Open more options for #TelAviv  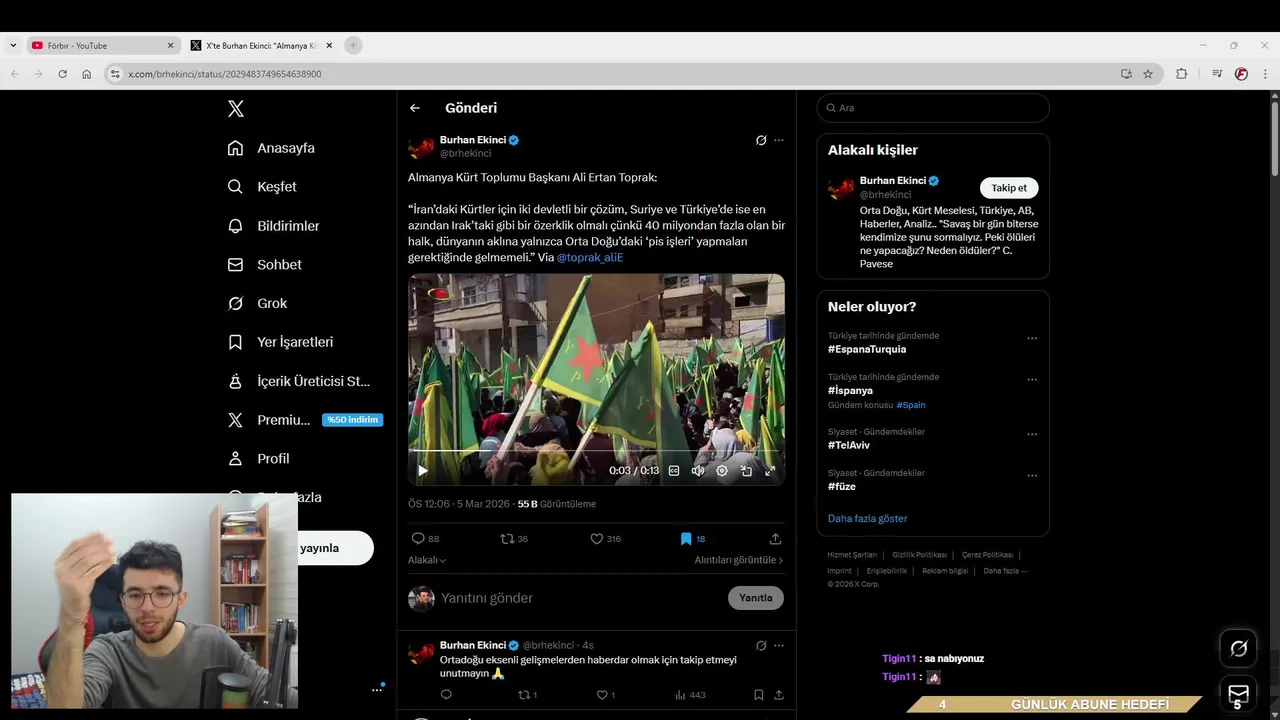click(1032, 435)
